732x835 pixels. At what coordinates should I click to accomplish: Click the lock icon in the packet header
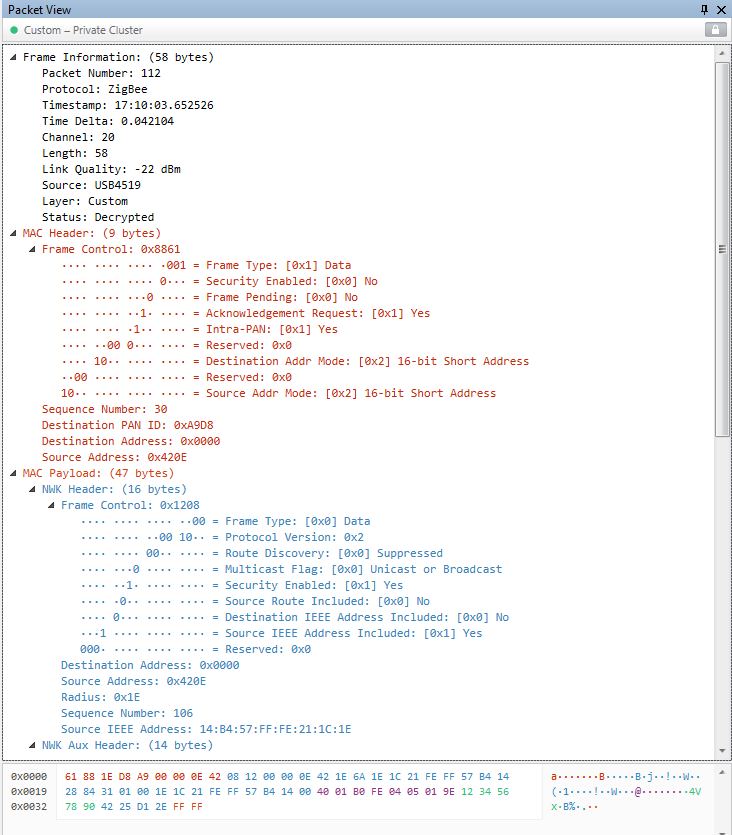pyautogui.click(x=714, y=30)
